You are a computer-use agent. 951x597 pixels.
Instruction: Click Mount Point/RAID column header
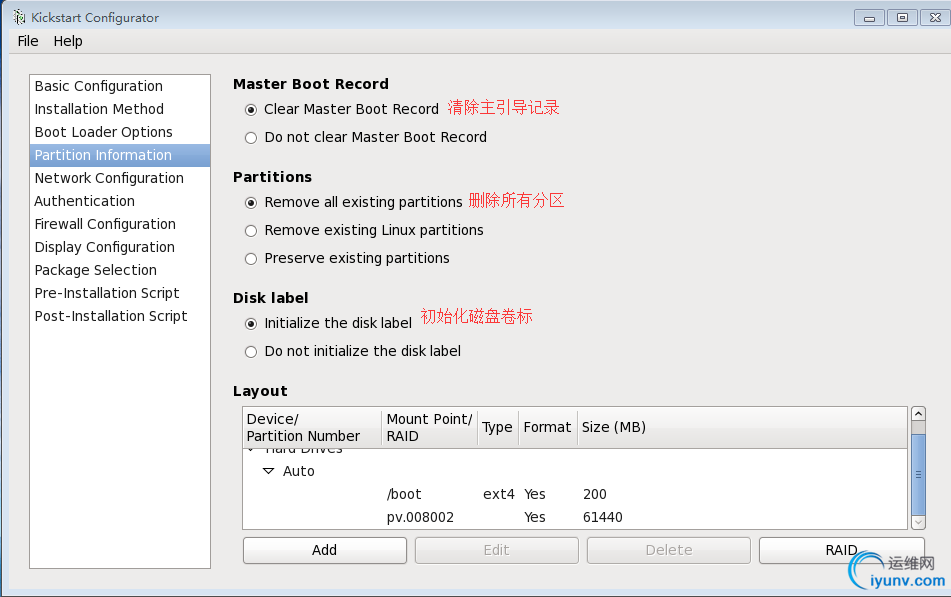click(429, 428)
